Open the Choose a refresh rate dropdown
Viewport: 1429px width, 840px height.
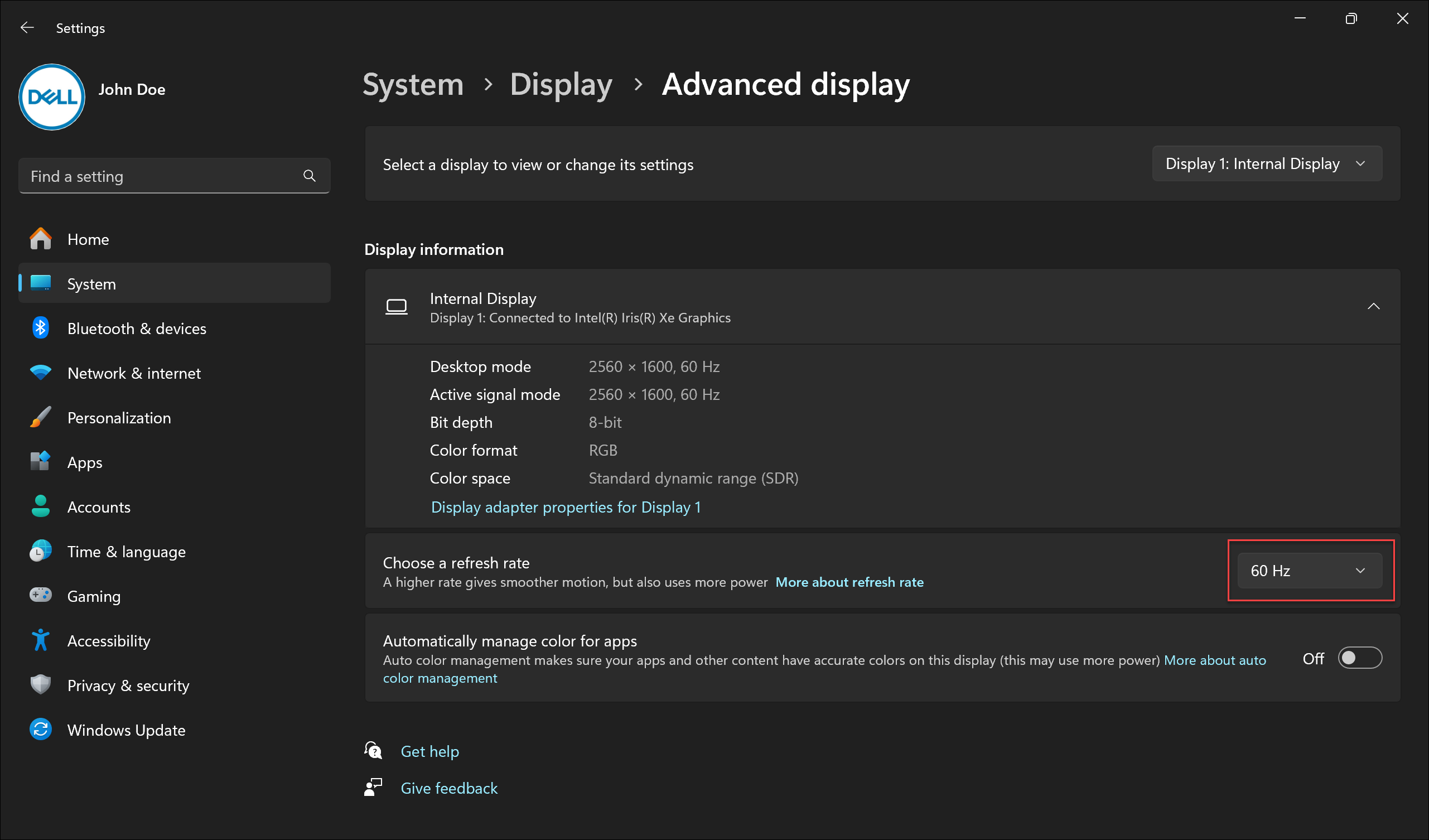[x=1307, y=570]
